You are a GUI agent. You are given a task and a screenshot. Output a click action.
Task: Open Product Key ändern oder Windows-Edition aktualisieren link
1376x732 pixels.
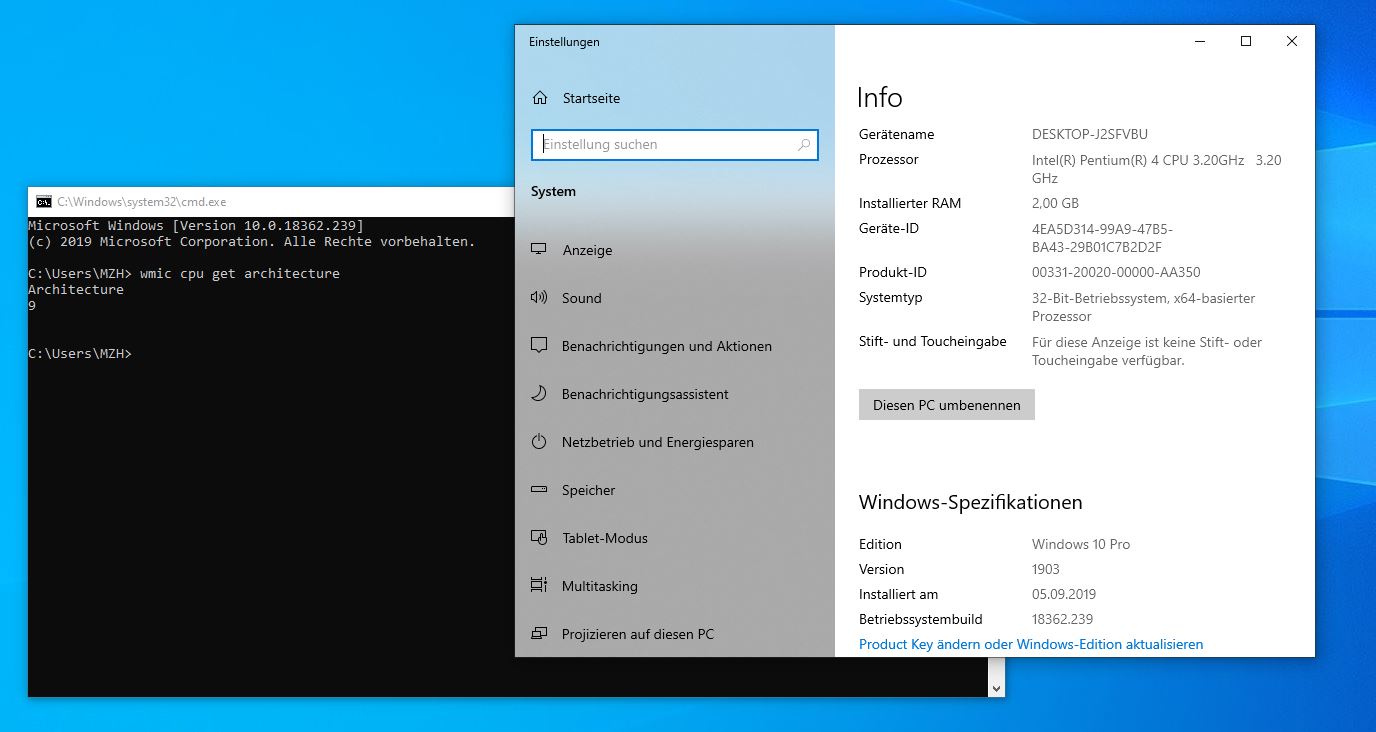point(1031,645)
